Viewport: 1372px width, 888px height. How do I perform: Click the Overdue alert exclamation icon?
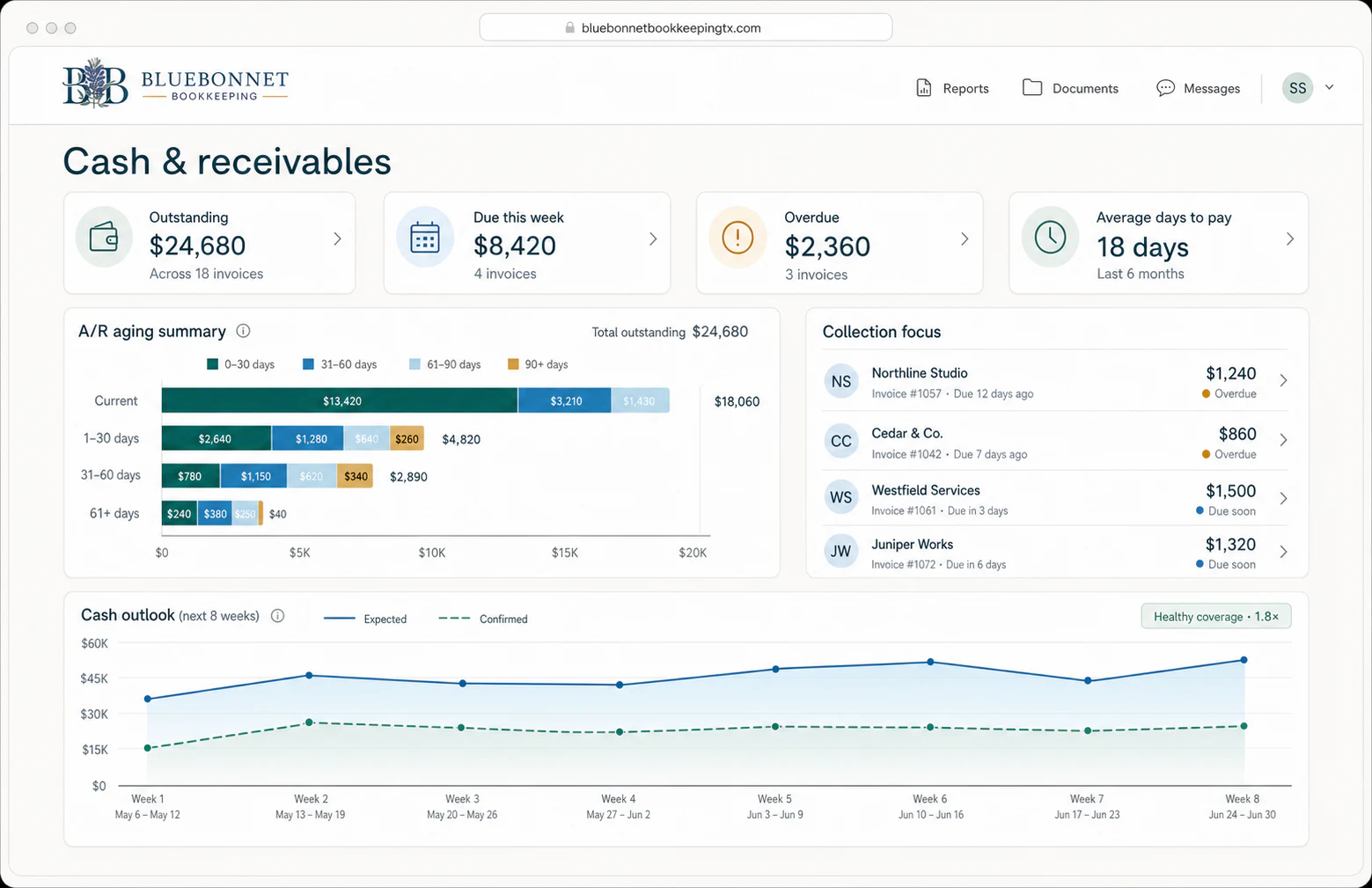737,238
